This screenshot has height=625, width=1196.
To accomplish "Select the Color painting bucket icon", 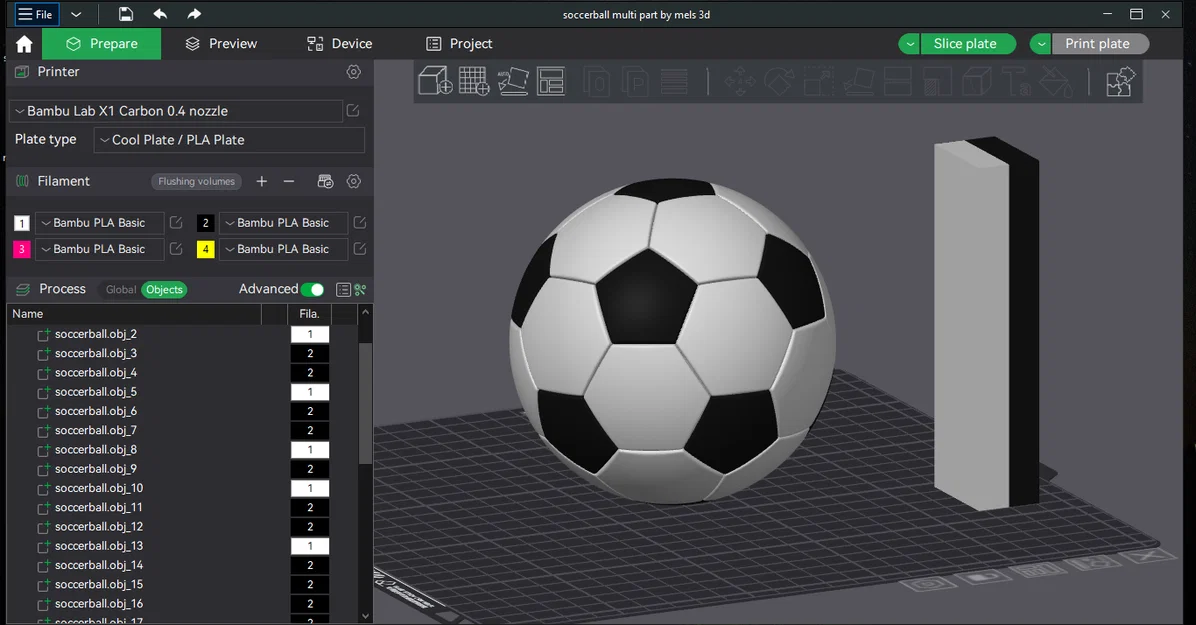I will pyautogui.click(x=1056, y=81).
